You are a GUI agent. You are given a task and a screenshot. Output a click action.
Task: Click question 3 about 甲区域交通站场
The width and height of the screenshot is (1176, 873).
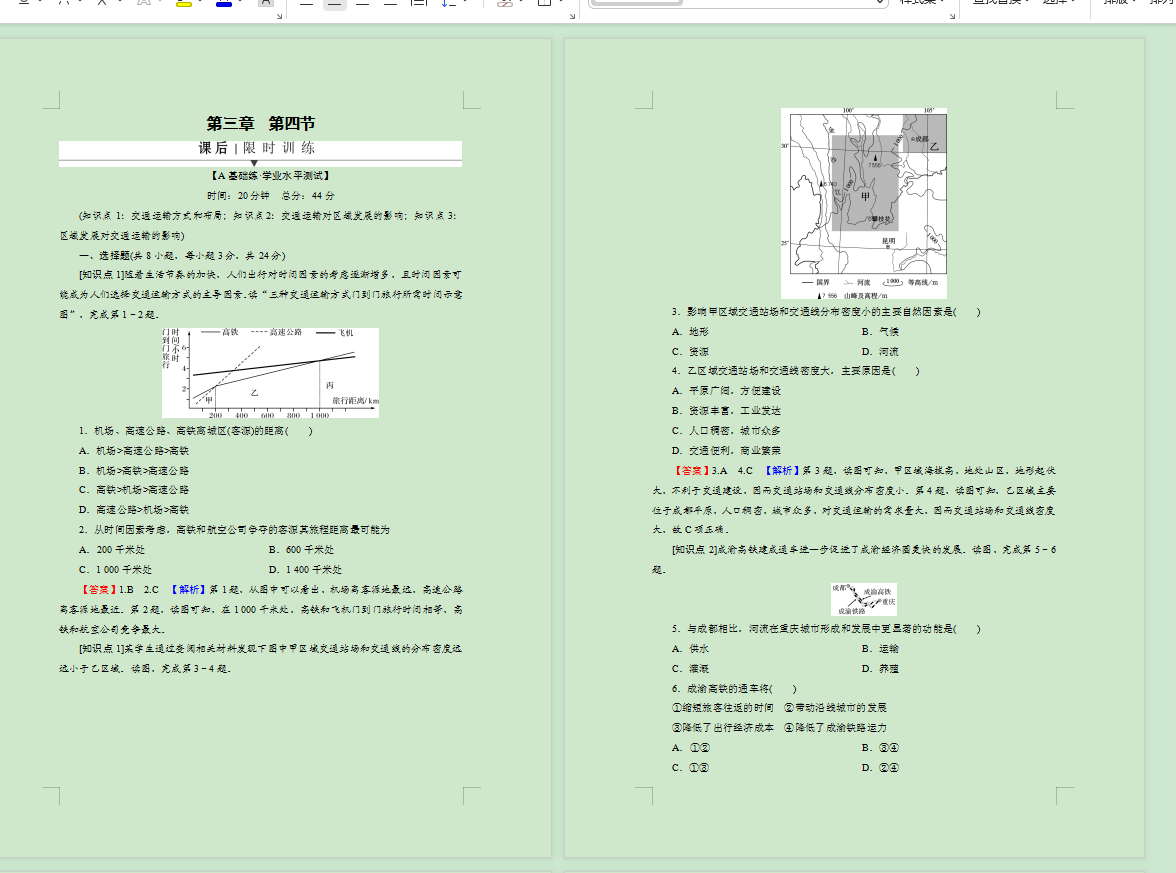[826, 312]
